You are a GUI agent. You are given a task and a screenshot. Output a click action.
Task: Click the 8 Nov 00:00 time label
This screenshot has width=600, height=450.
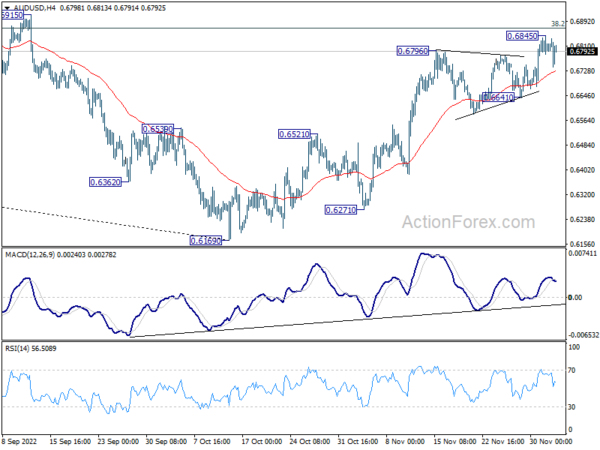pos(404,442)
